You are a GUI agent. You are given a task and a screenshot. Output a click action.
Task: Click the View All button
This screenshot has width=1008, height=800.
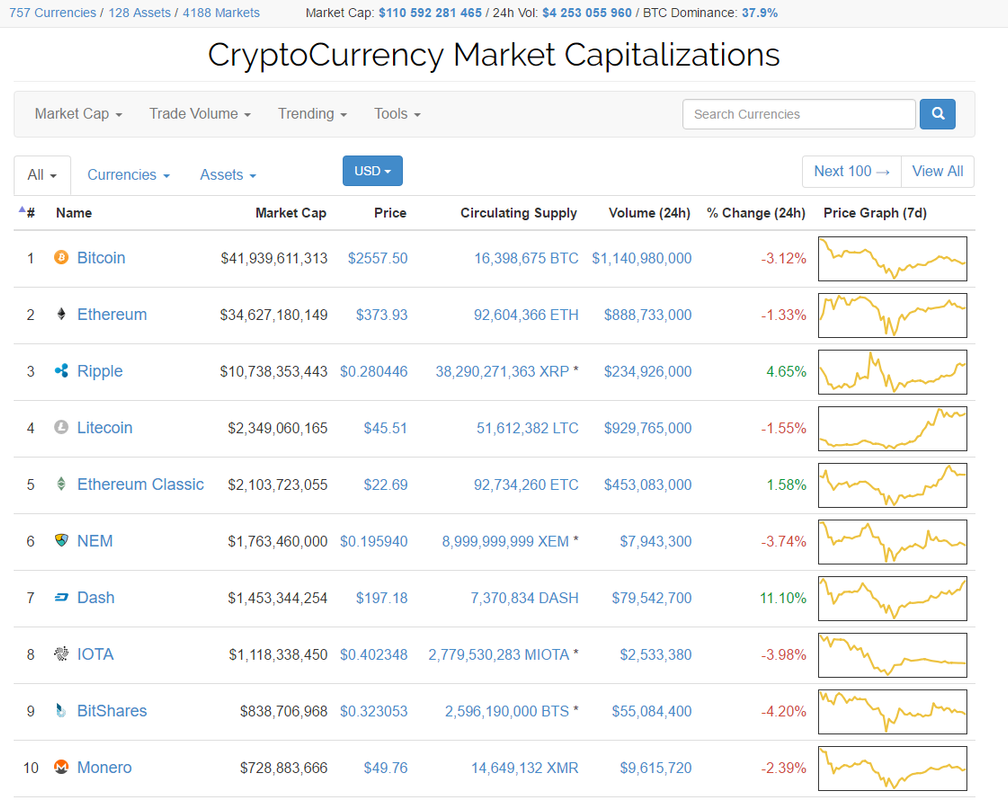click(937, 171)
